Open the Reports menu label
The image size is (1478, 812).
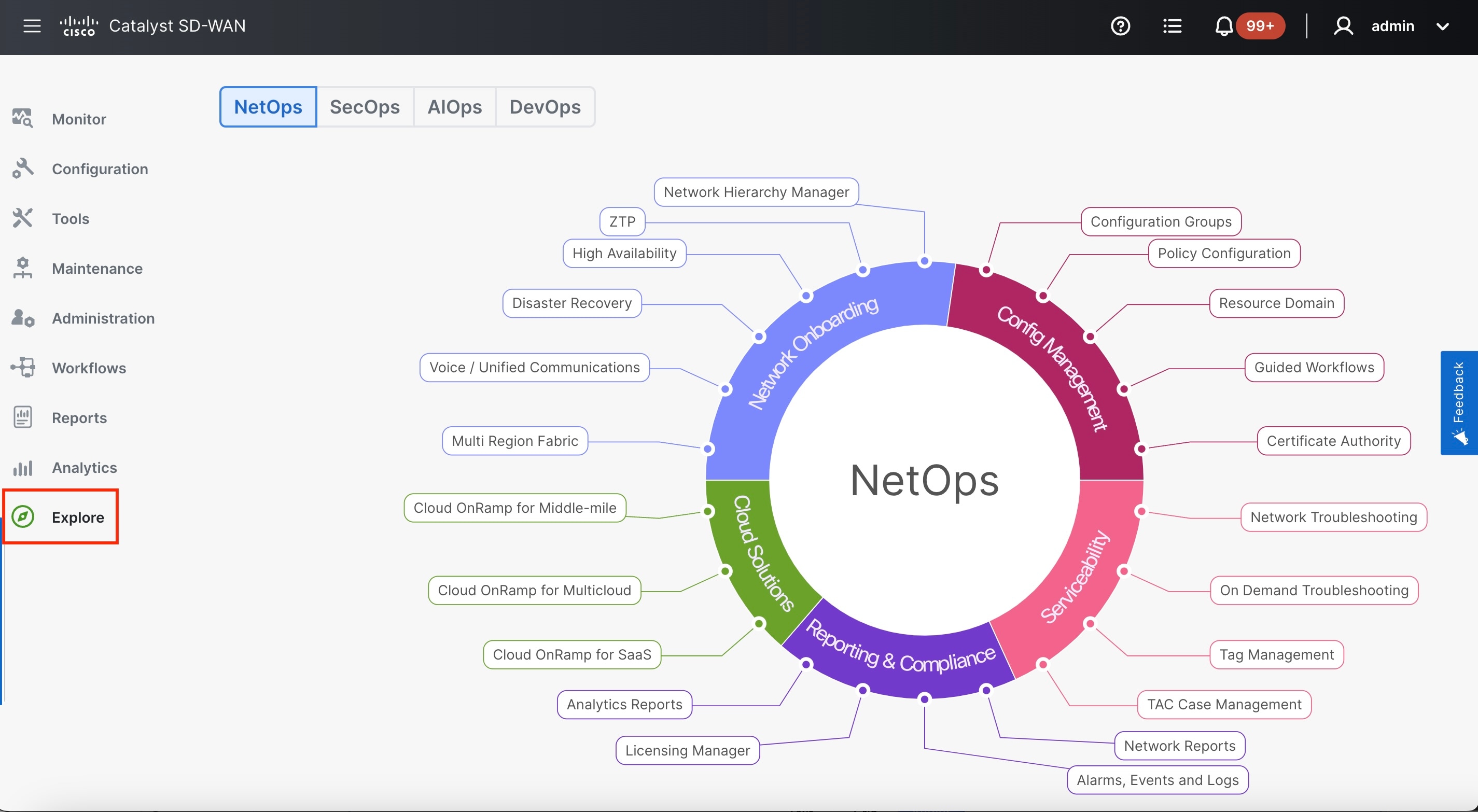click(79, 418)
